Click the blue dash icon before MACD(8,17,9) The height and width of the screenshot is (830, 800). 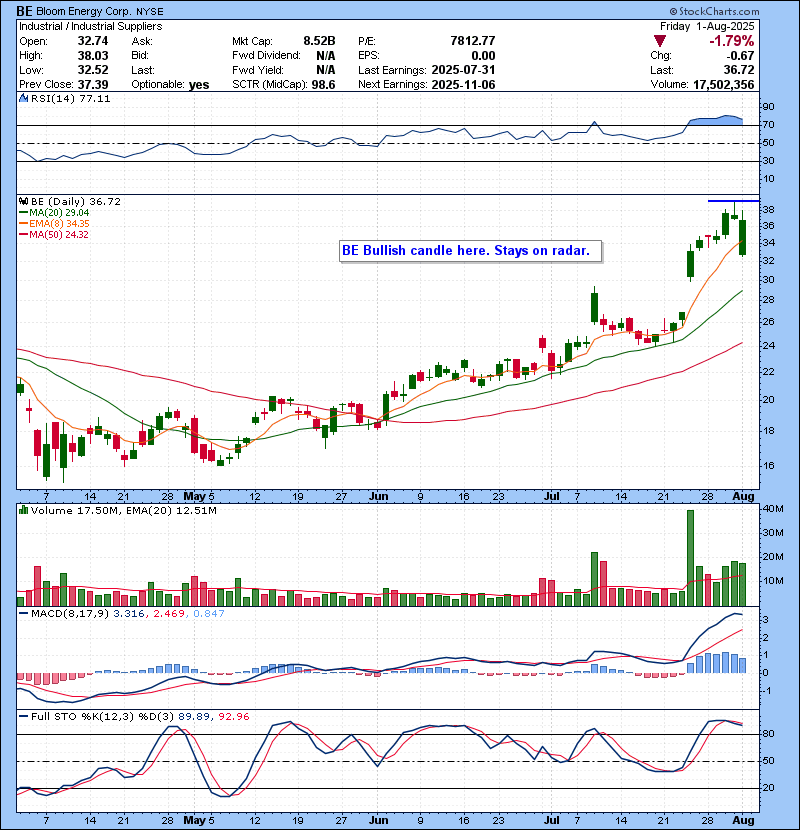(x=23, y=614)
